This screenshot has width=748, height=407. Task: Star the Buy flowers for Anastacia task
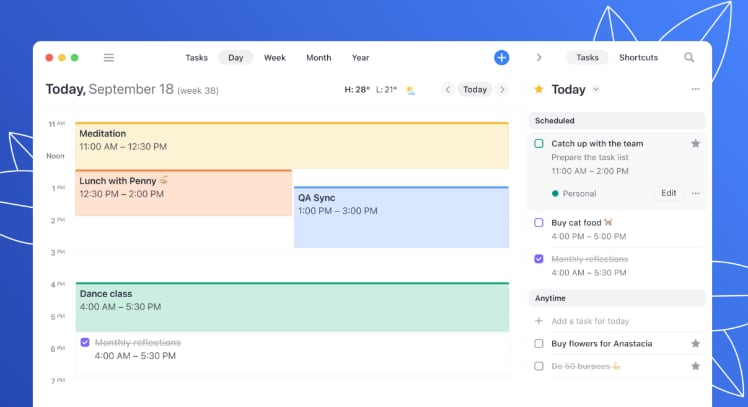(695, 344)
